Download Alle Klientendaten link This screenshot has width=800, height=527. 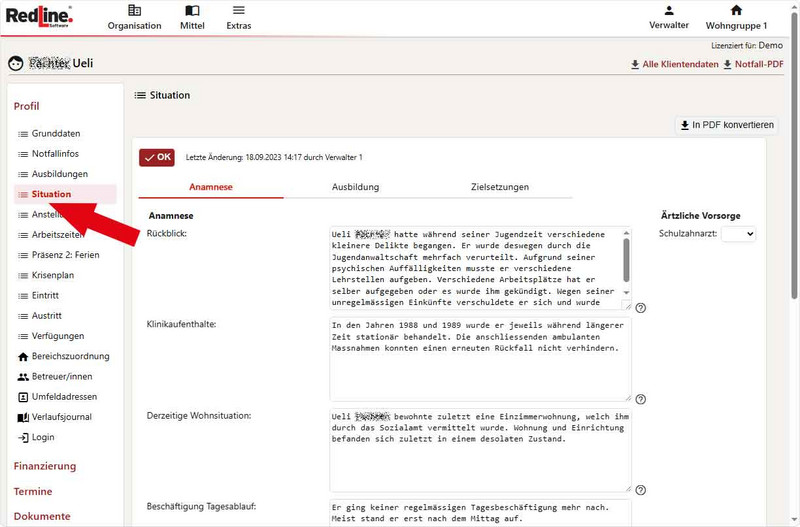[x=674, y=64]
